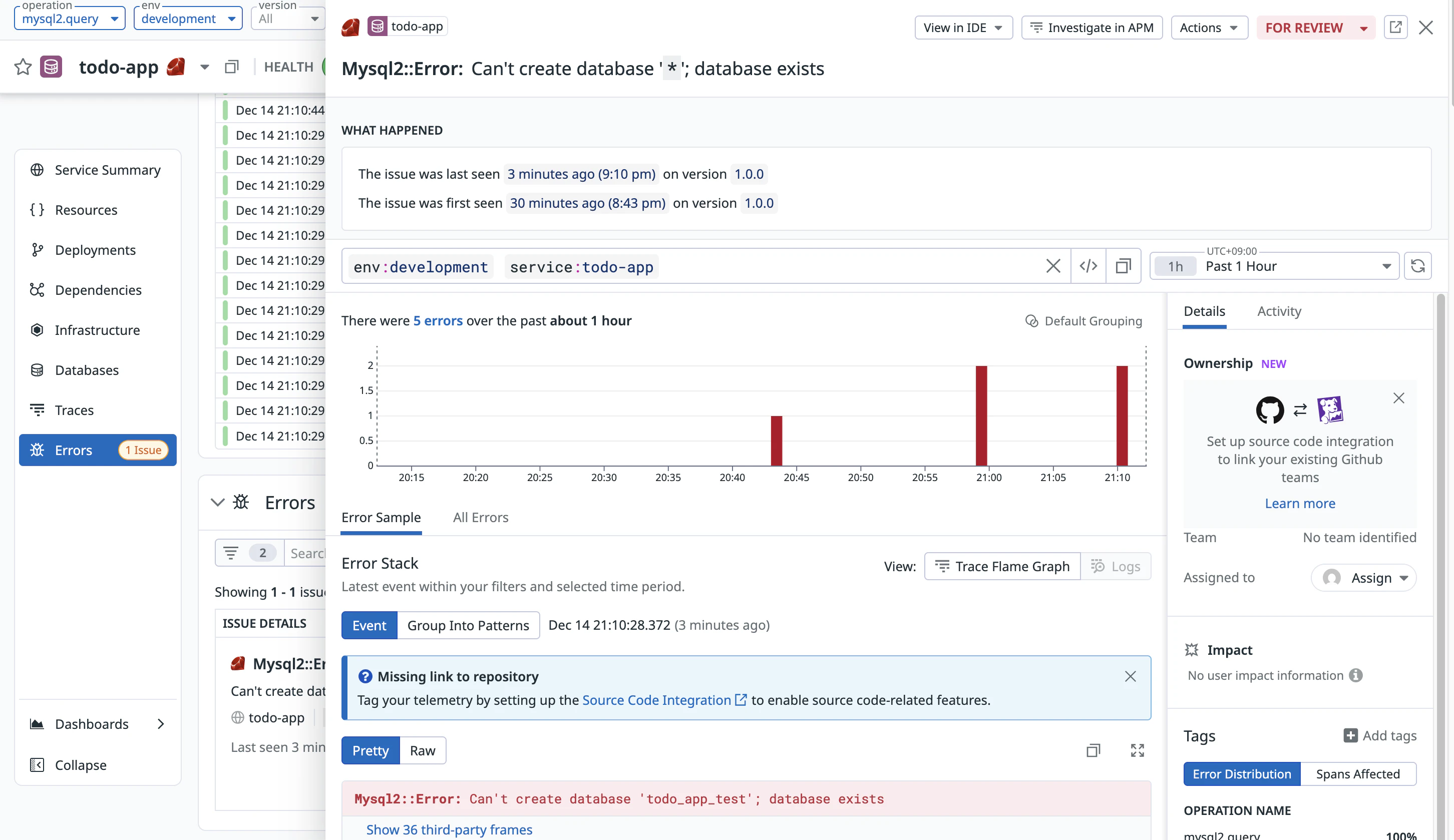Star the todo-app service as favorite
Screen dimensions: 1454x840
point(23,67)
